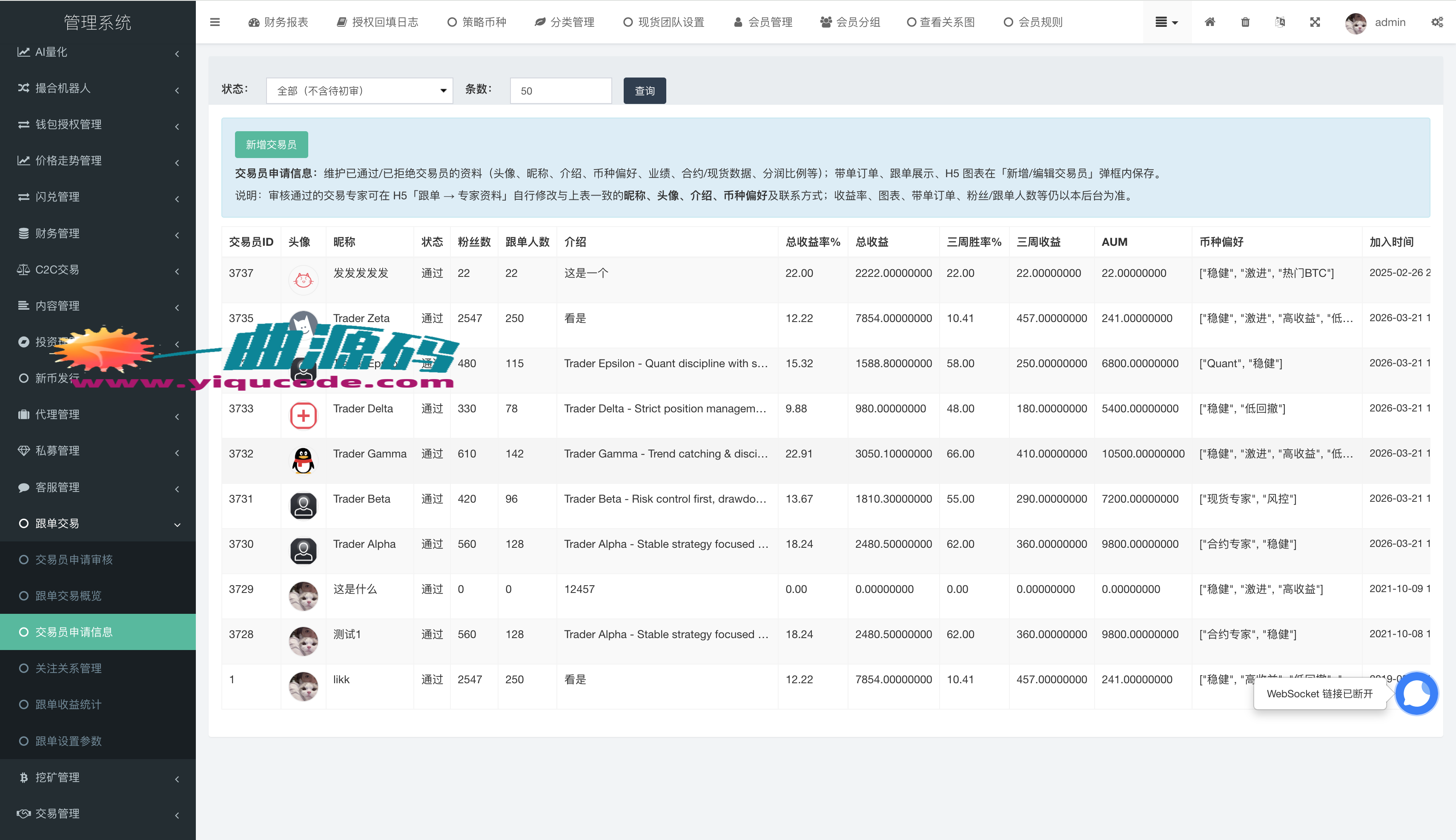Click the hamburger sidebar toggle icon
The image size is (1456, 840).
coord(215,22)
